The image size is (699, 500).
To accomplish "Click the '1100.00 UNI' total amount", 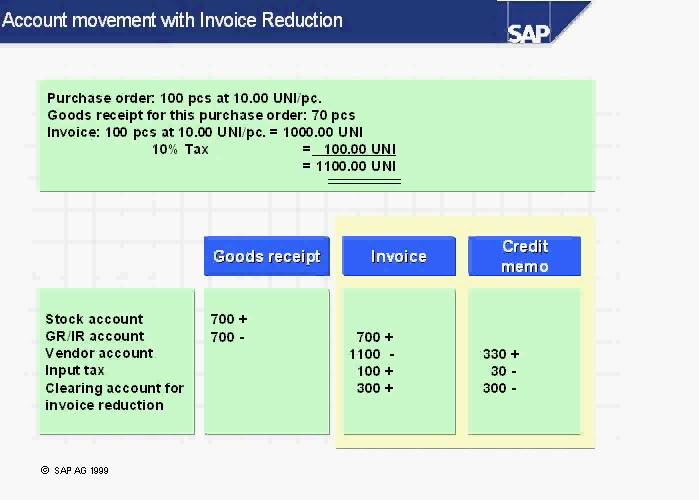I will 355,166.
